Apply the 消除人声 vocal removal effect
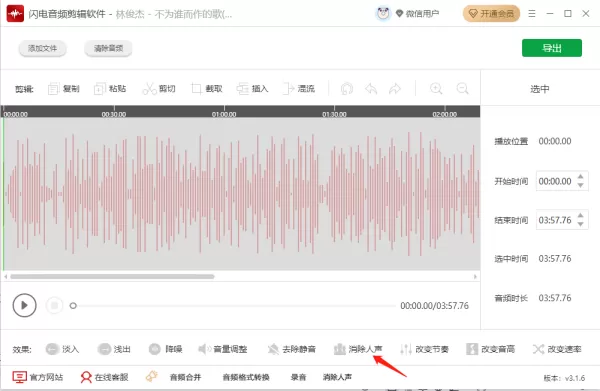Screen dimensions: 600x391 coord(358,349)
